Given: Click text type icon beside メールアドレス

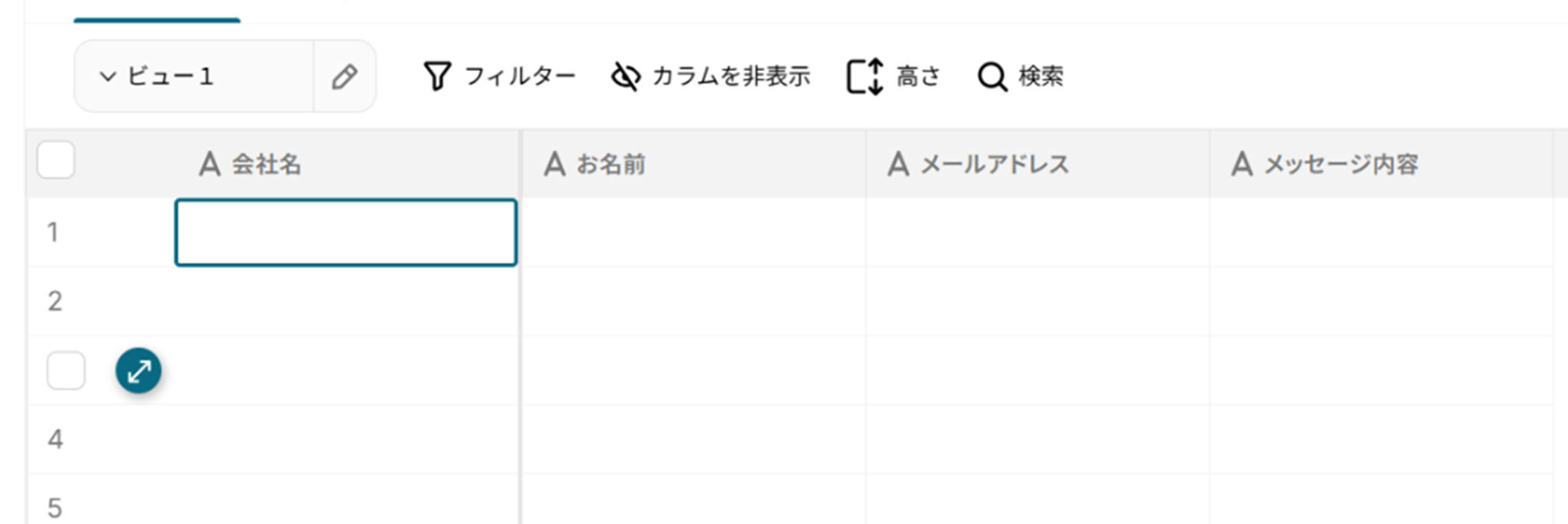Looking at the screenshot, I should (x=898, y=164).
